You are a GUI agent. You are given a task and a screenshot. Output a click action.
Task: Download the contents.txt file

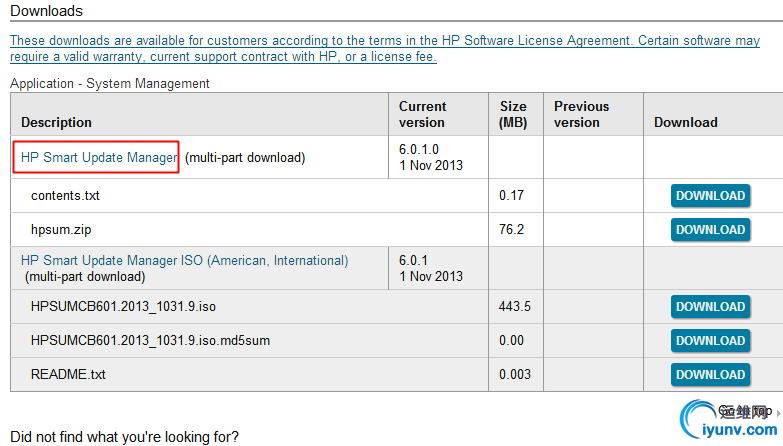710,195
